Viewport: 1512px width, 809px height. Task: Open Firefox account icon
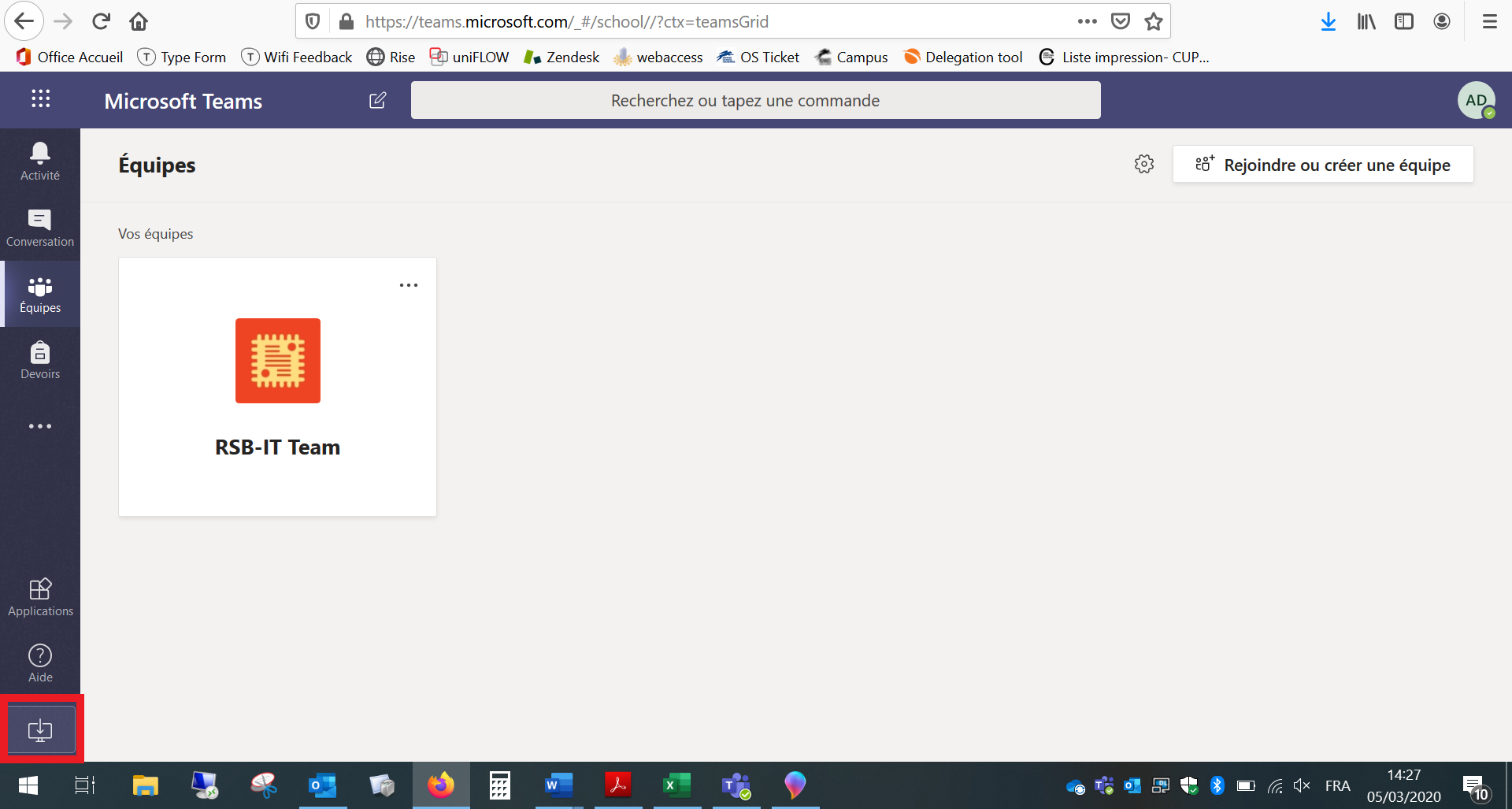pos(1442,21)
